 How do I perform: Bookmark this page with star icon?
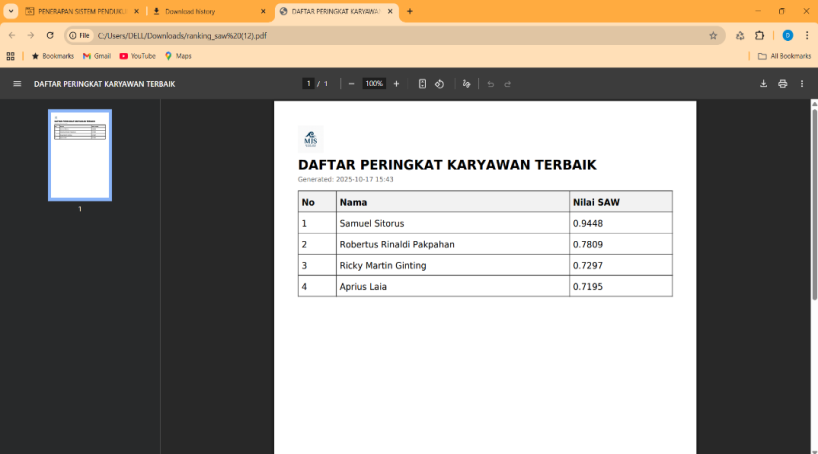point(713,35)
